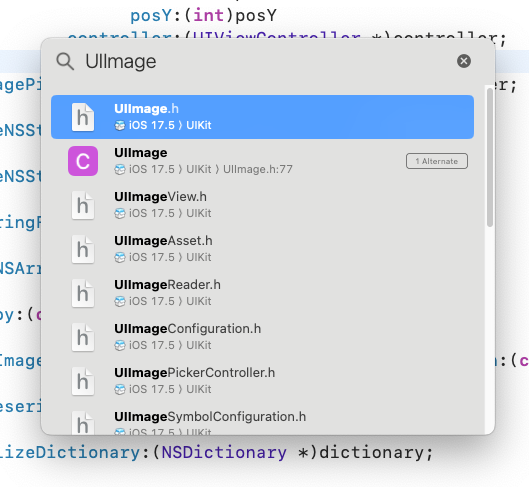Image resolution: width=529 pixels, height=487 pixels.
Task: Click the UIImageView.h header file icon
Action: pyautogui.click(x=83, y=205)
